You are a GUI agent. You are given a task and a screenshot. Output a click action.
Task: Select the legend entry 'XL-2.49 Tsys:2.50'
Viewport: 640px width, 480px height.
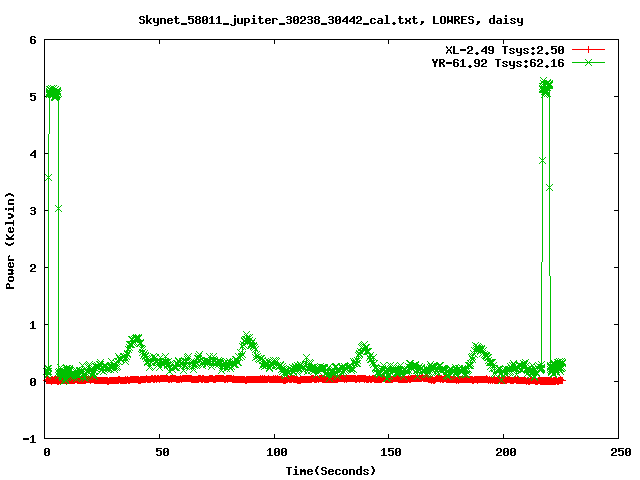[x=505, y=50]
